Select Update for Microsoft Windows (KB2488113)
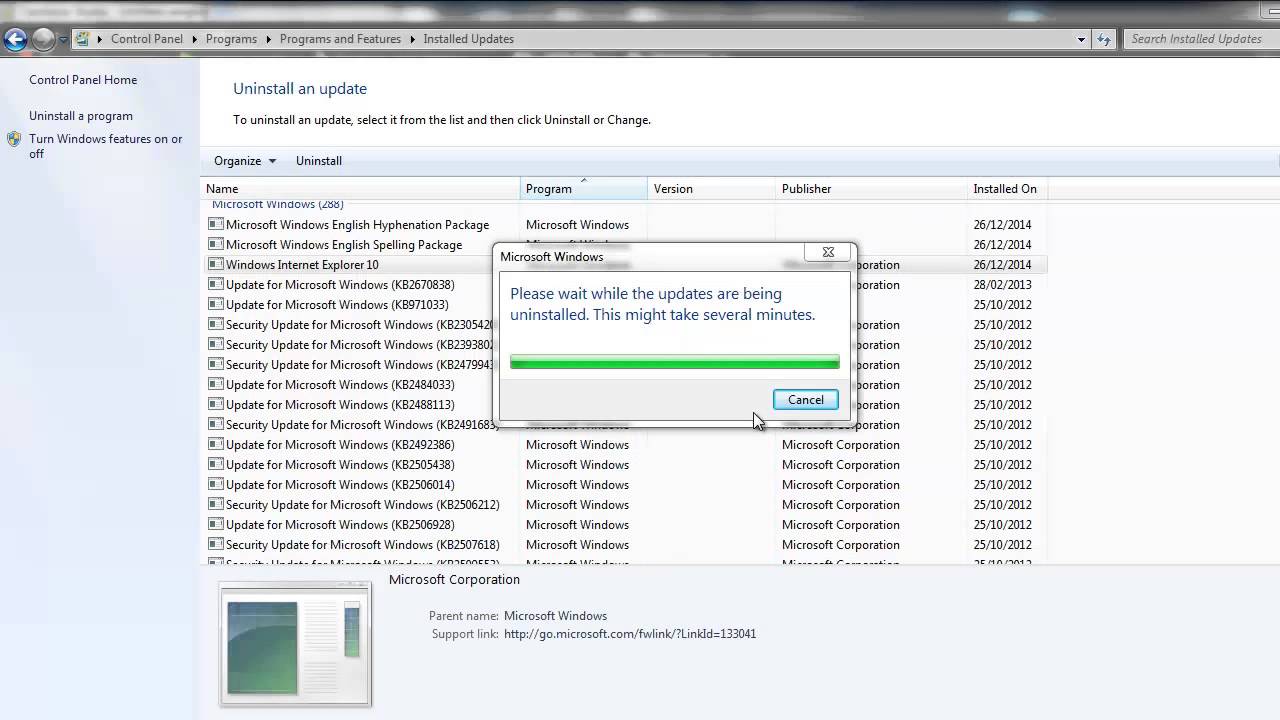Viewport: 1280px width, 720px height. 340,405
